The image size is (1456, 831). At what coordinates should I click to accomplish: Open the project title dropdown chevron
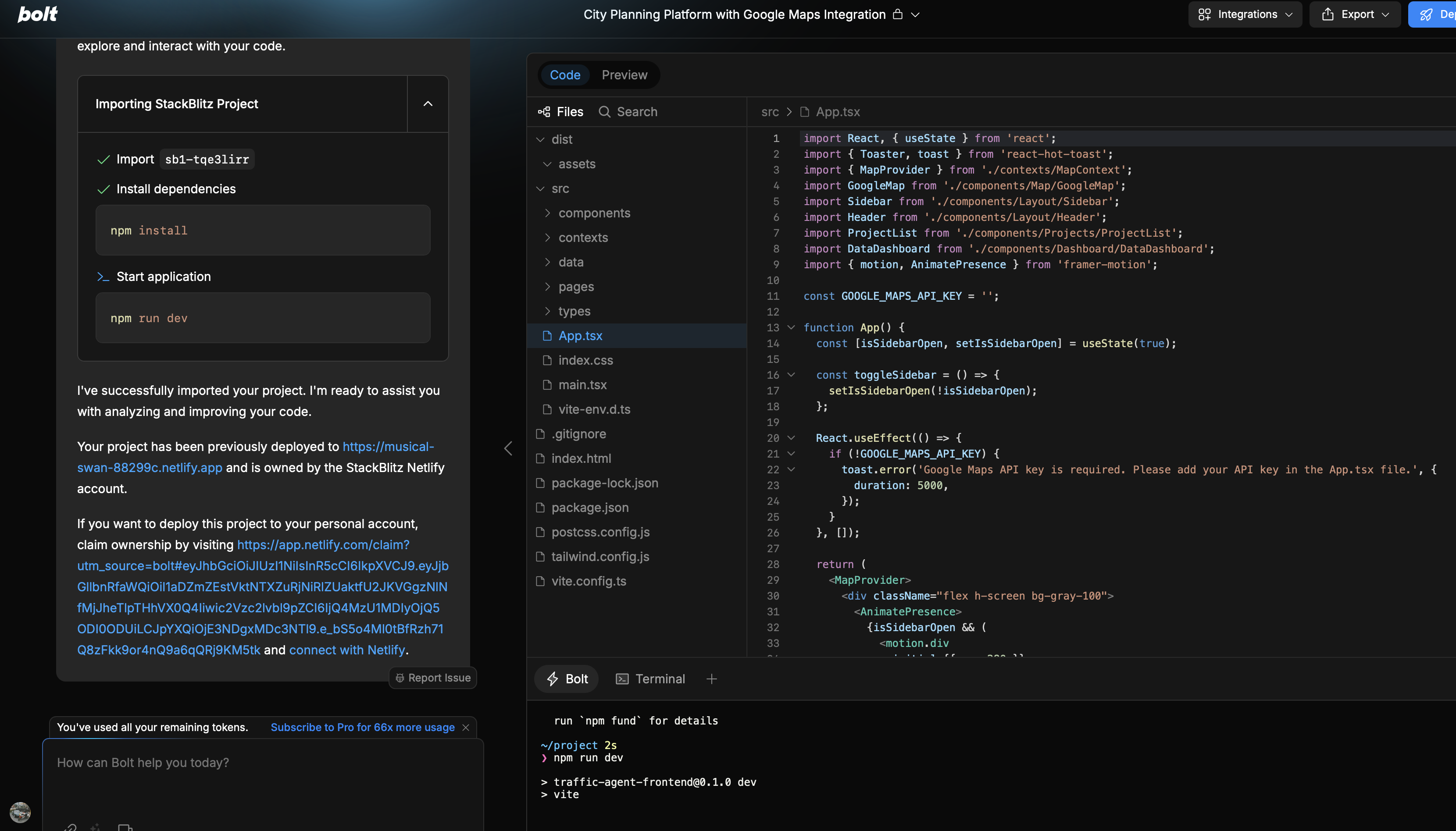[915, 15]
